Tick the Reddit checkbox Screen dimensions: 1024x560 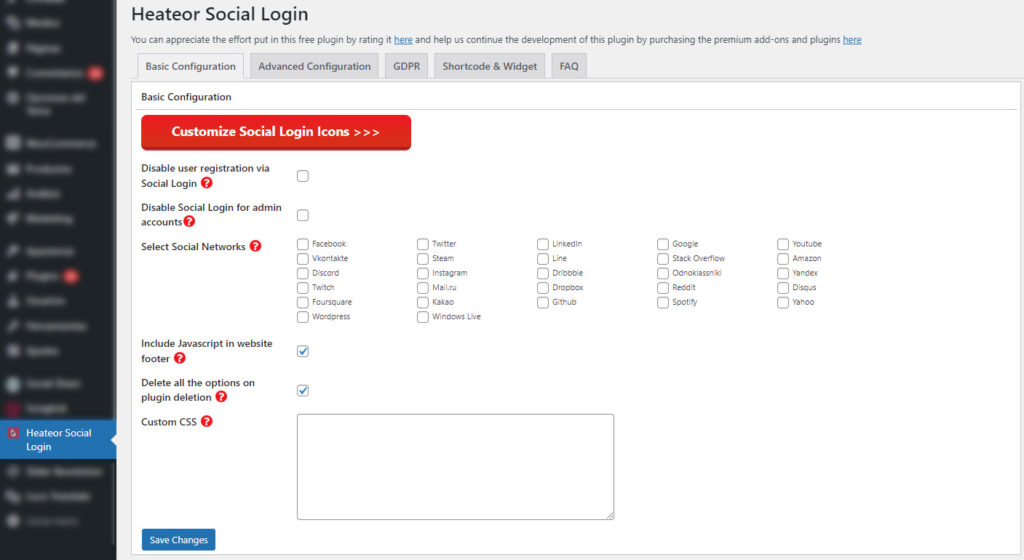(663, 288)
